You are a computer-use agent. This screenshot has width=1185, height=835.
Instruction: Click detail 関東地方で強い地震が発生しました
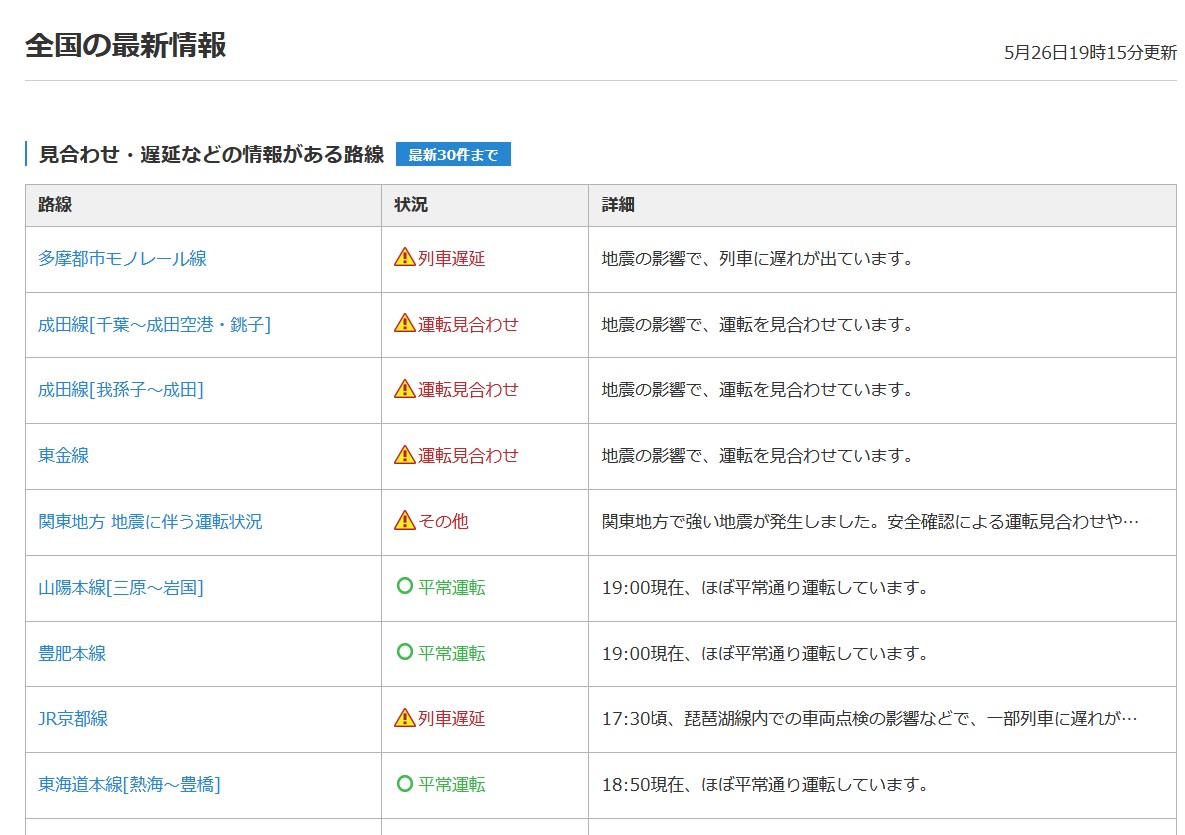coord(870,521)
